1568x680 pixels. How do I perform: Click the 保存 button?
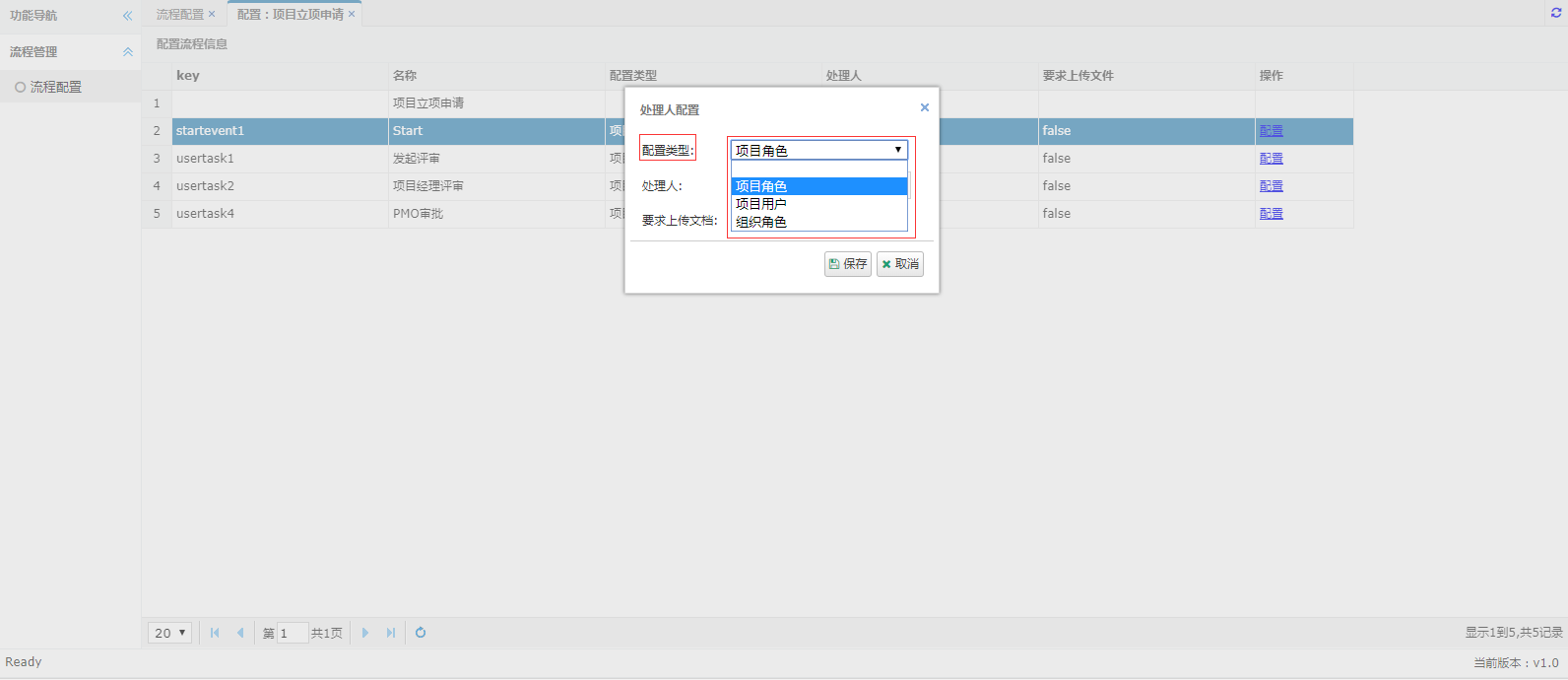(x=847, y=264)
